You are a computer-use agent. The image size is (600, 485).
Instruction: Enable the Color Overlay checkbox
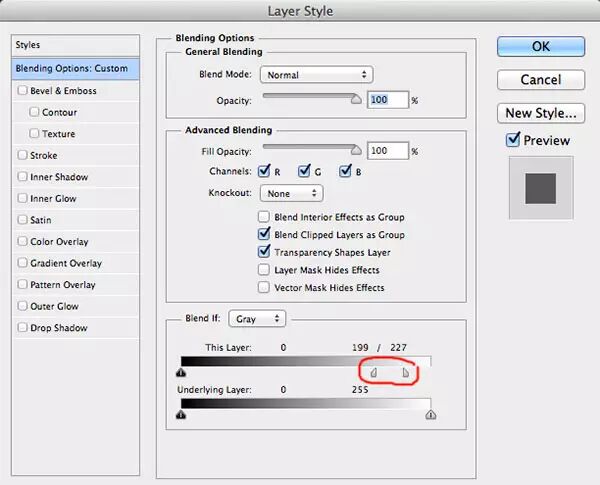[x=23, y=241]
